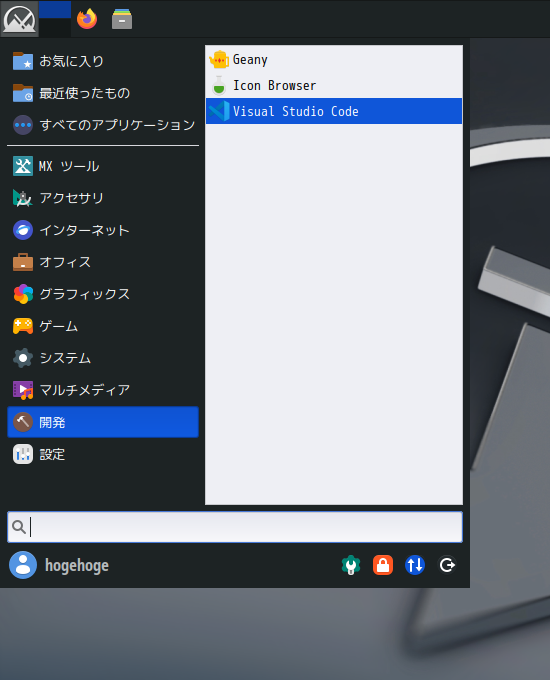Viewport: 550px width, 680px height.
Task: Launch Geany editor
Action: [334, 59]
